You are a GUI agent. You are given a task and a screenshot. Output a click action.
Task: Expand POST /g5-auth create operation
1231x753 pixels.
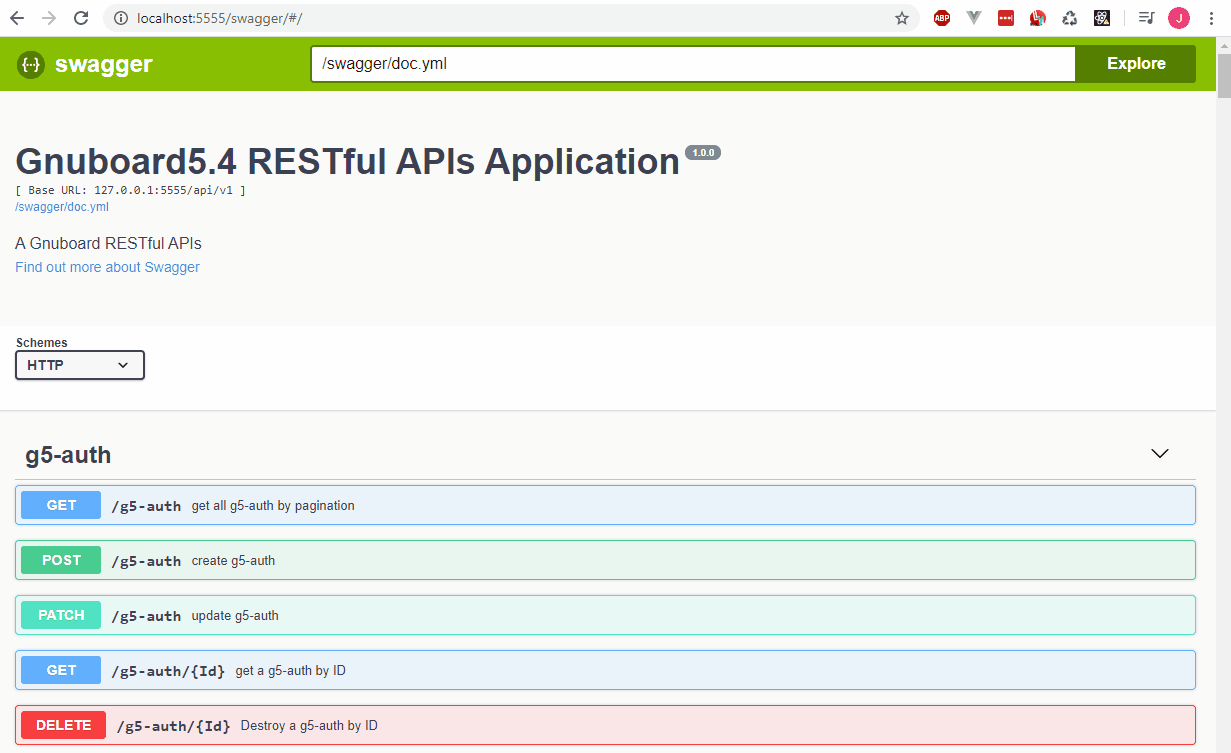pos(605,560)
